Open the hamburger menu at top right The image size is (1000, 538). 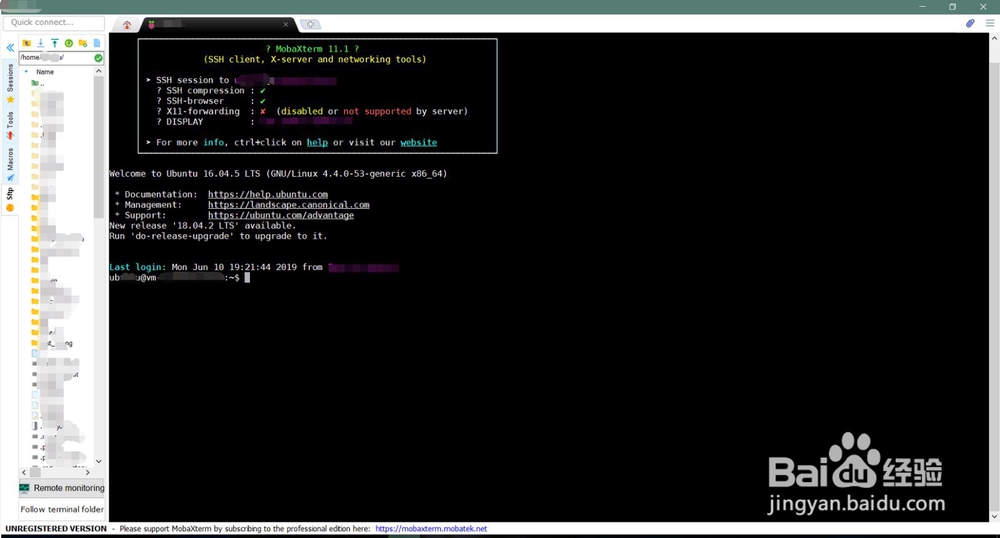990,23
